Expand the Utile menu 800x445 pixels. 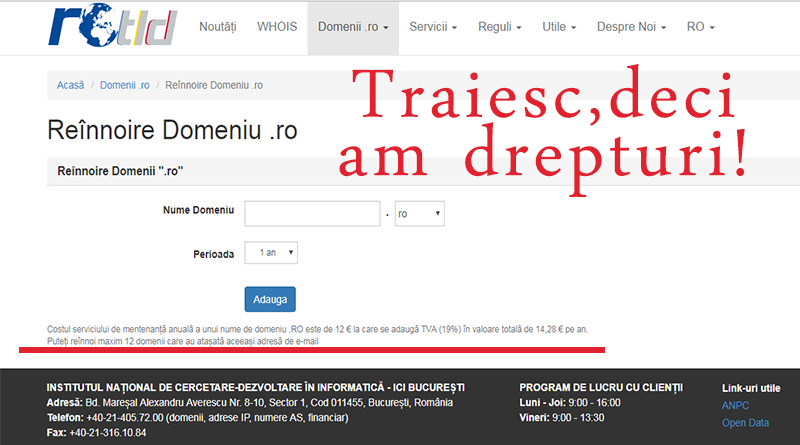click(559, 27)
